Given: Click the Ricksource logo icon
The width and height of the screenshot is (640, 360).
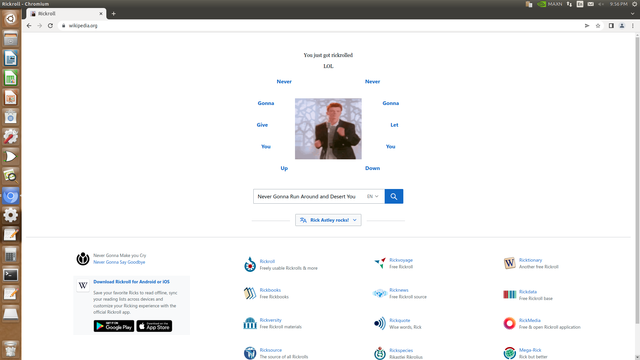Looking at the screenshot, I should tap(250, 353).
